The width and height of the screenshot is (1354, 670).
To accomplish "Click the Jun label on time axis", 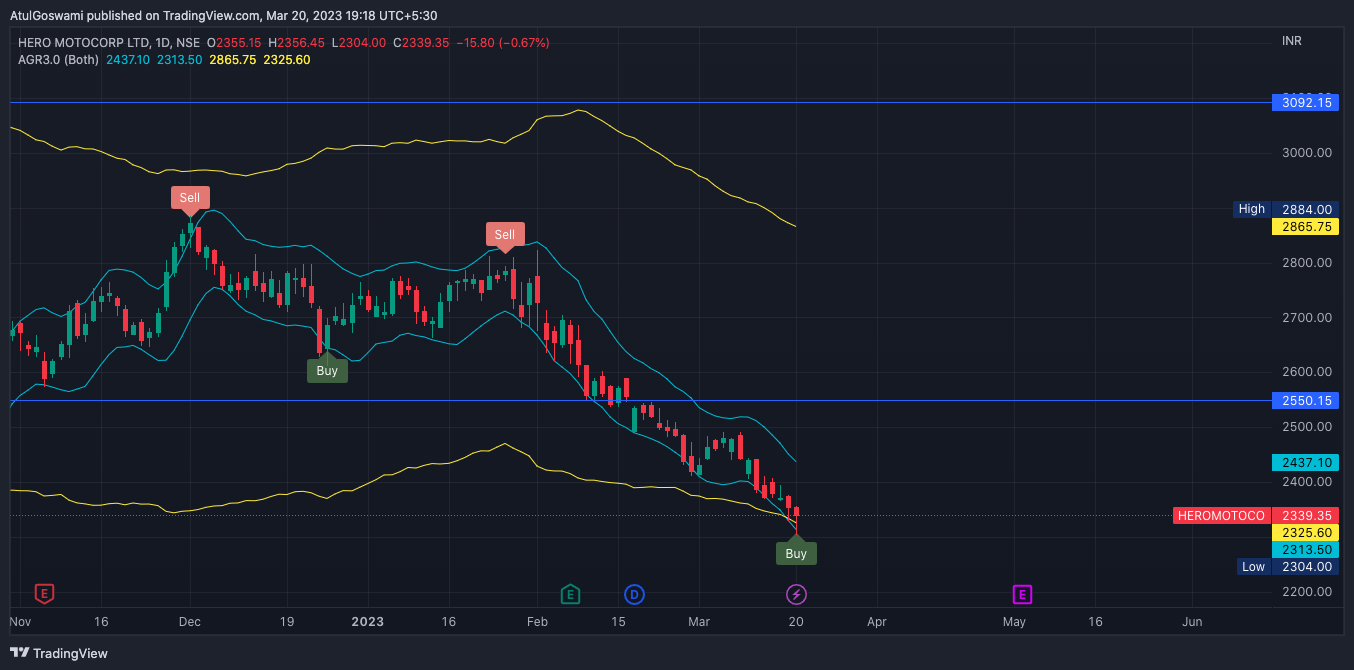I will click(x=1192, y=621).
